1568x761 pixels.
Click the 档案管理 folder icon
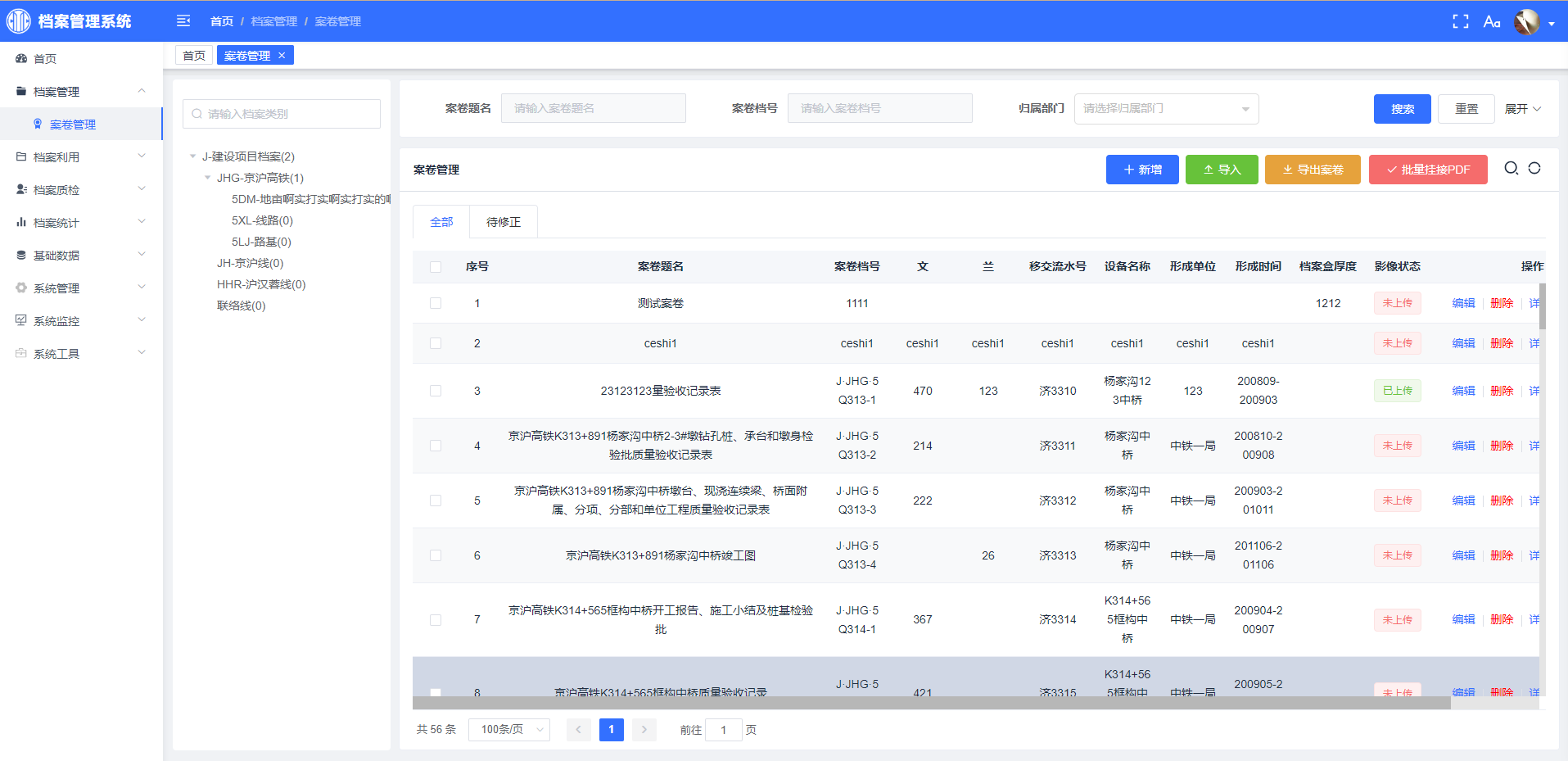[x=21, y=91]
